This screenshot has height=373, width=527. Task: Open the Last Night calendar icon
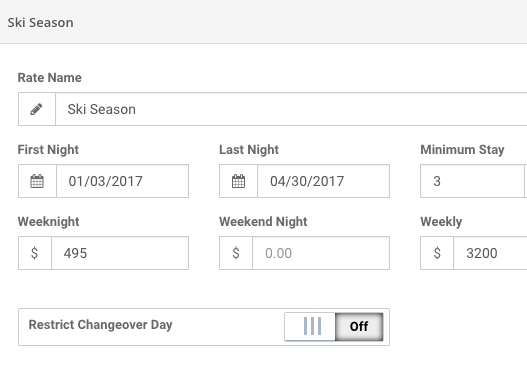[238, 181]
